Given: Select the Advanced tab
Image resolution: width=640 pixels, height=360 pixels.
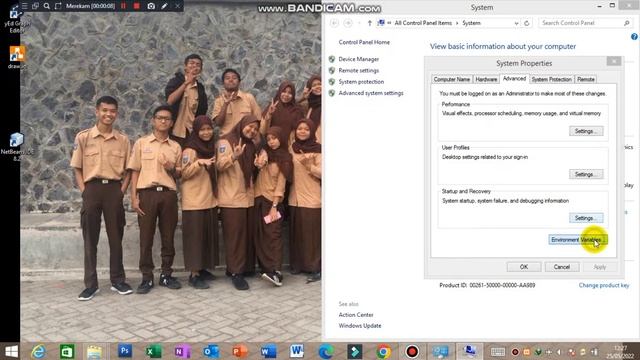Looking at the screenshot, I should click(x=514, y=78).
